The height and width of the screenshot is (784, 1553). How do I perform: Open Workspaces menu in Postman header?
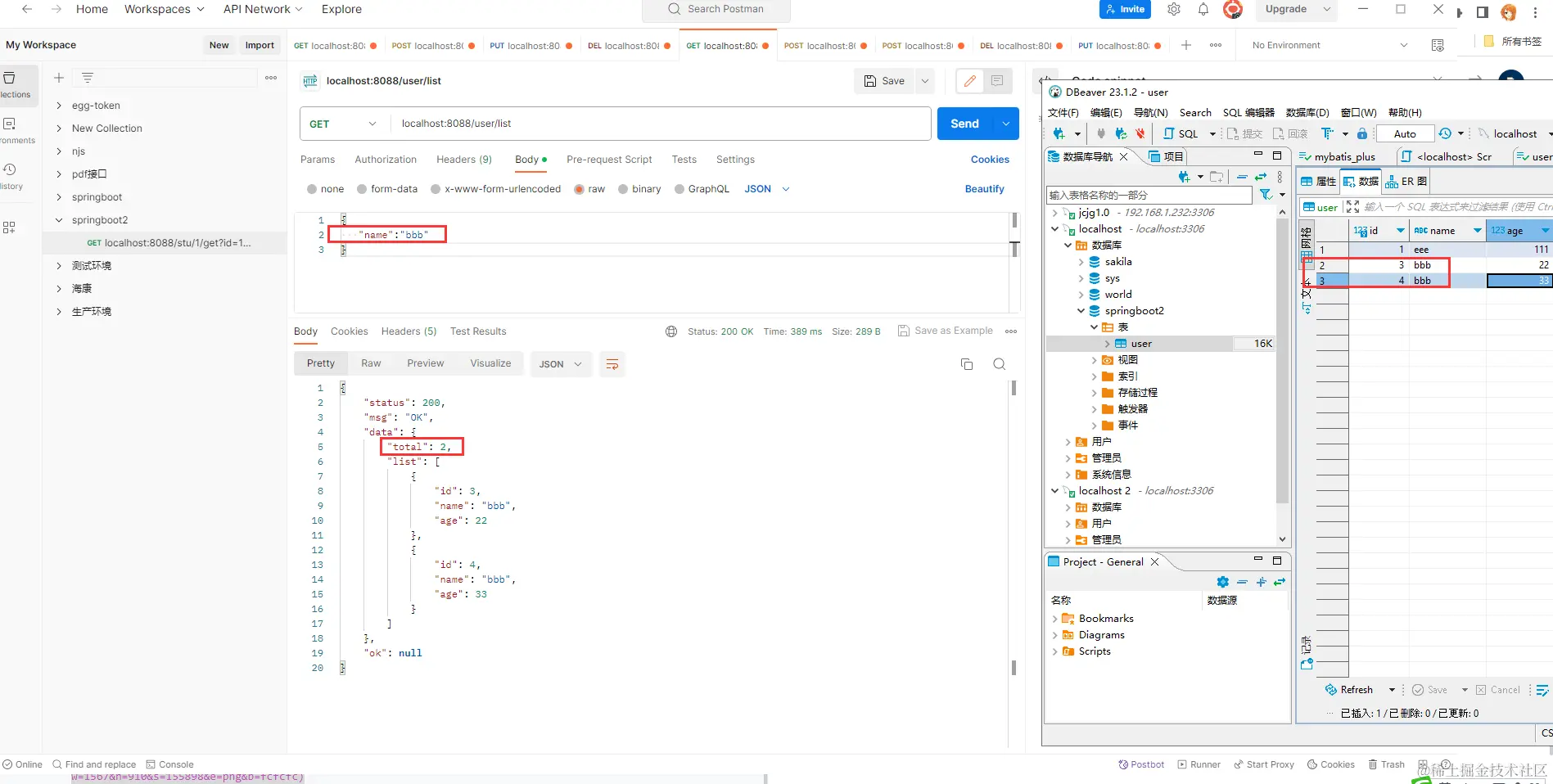pyautogui.click(x=165, y=9)
